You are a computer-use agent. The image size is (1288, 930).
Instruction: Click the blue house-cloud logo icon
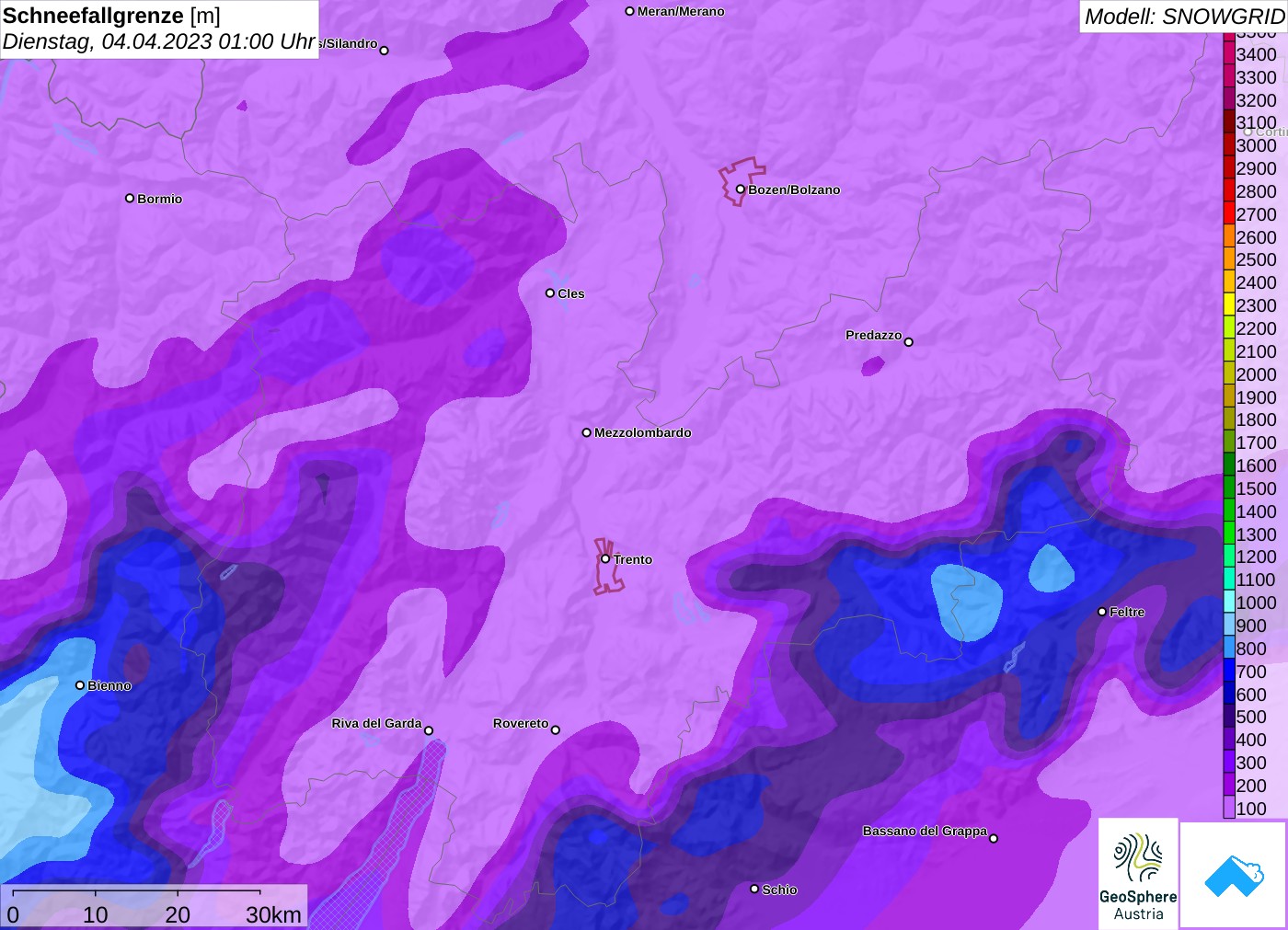pos(1234,875)
